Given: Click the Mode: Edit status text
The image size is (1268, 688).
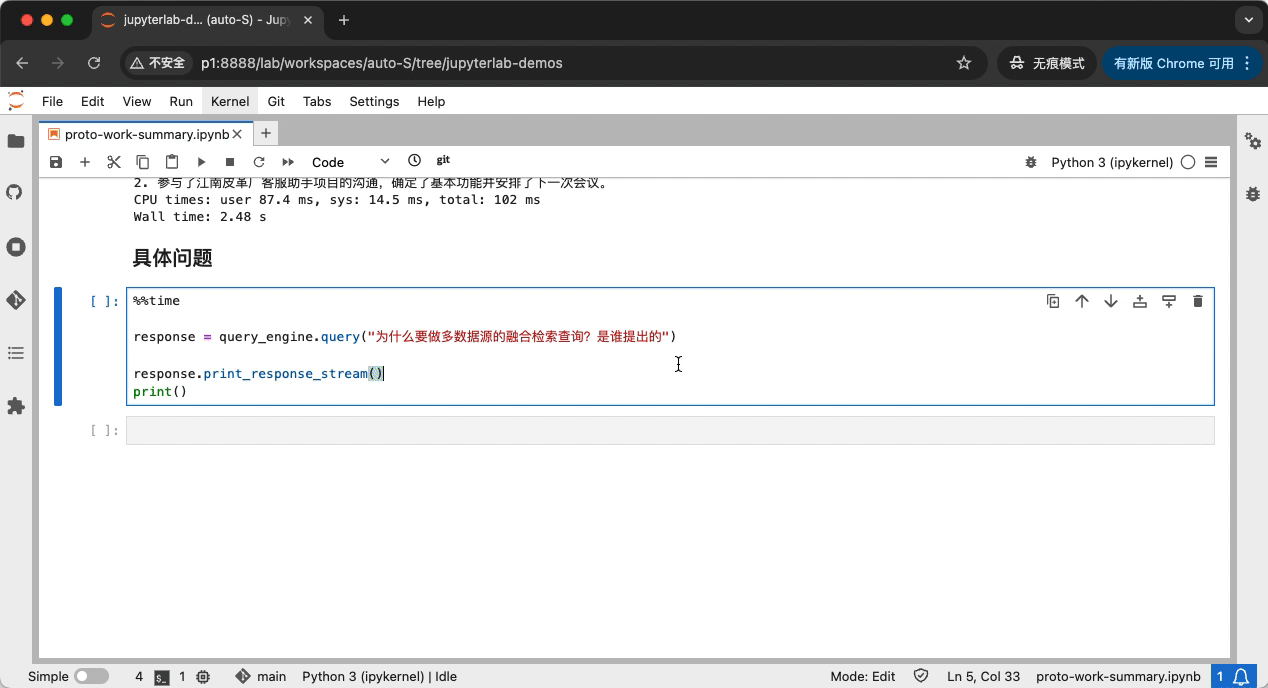Looking at the screenshot, I should (x=863, y=676).
